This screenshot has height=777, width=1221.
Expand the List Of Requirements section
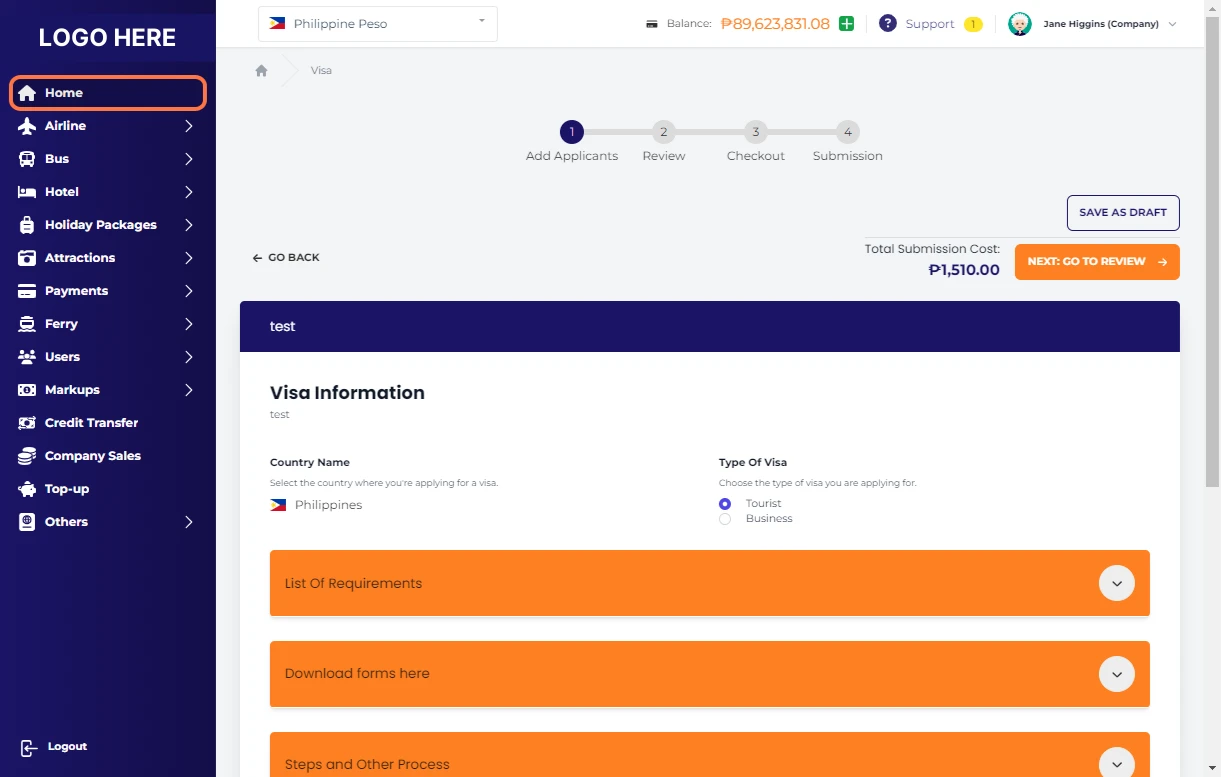coord(1116,583)
